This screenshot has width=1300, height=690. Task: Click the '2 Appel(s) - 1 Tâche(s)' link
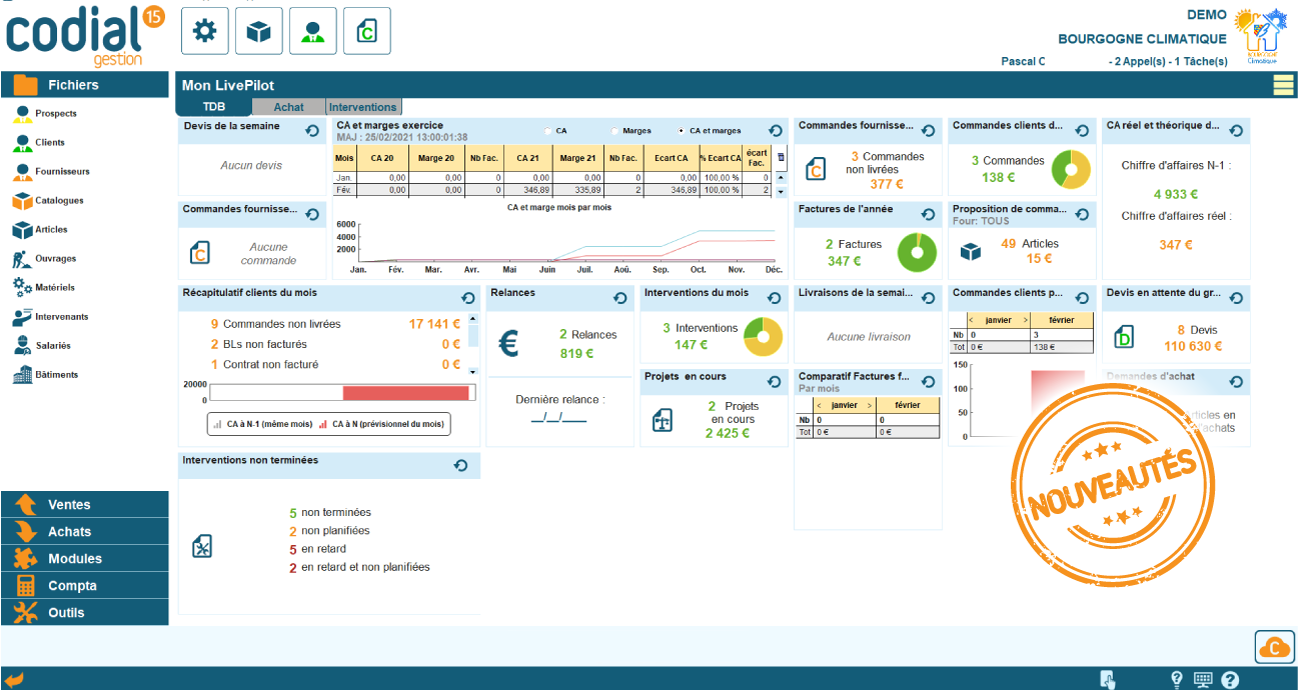[x=1168, y=61]
